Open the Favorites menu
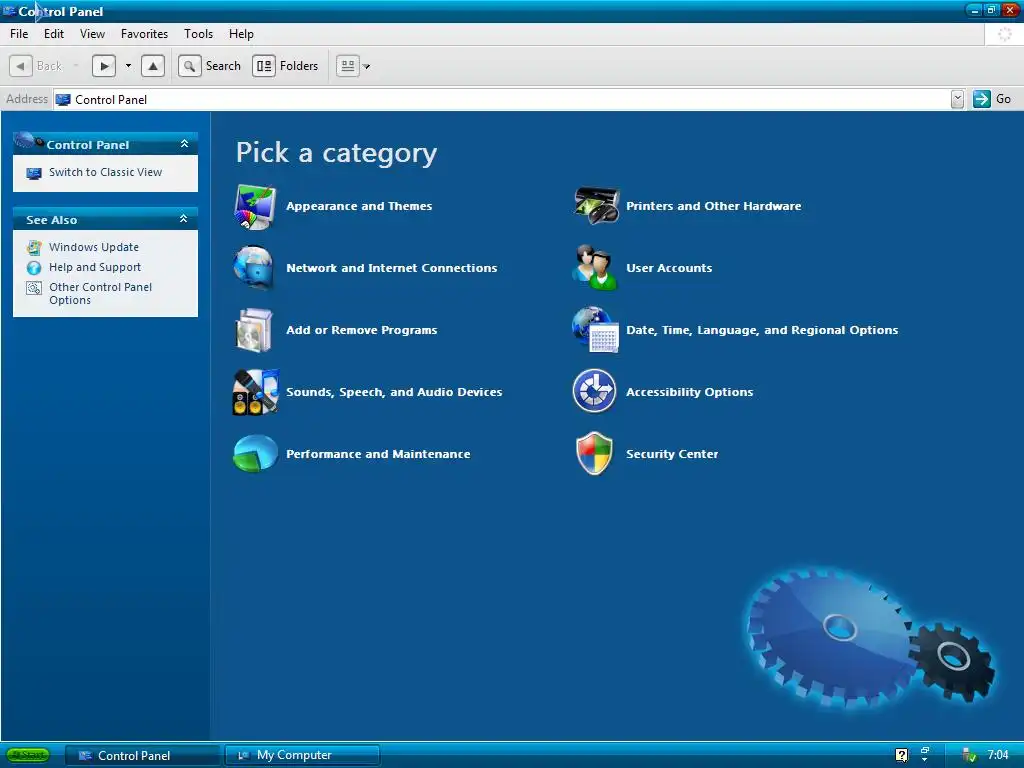The image size is (1024, 768). pyautogui.click(x=144, y=34)
